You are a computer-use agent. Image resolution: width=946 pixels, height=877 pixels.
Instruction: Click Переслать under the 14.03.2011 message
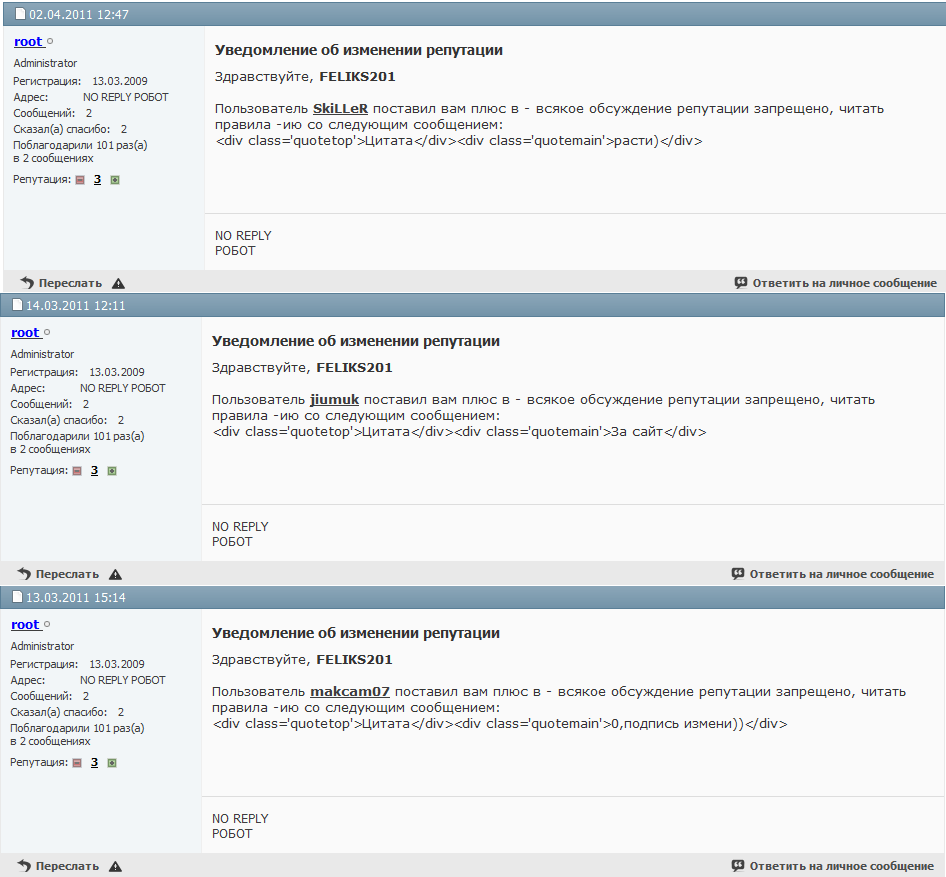tap(67, 574)
